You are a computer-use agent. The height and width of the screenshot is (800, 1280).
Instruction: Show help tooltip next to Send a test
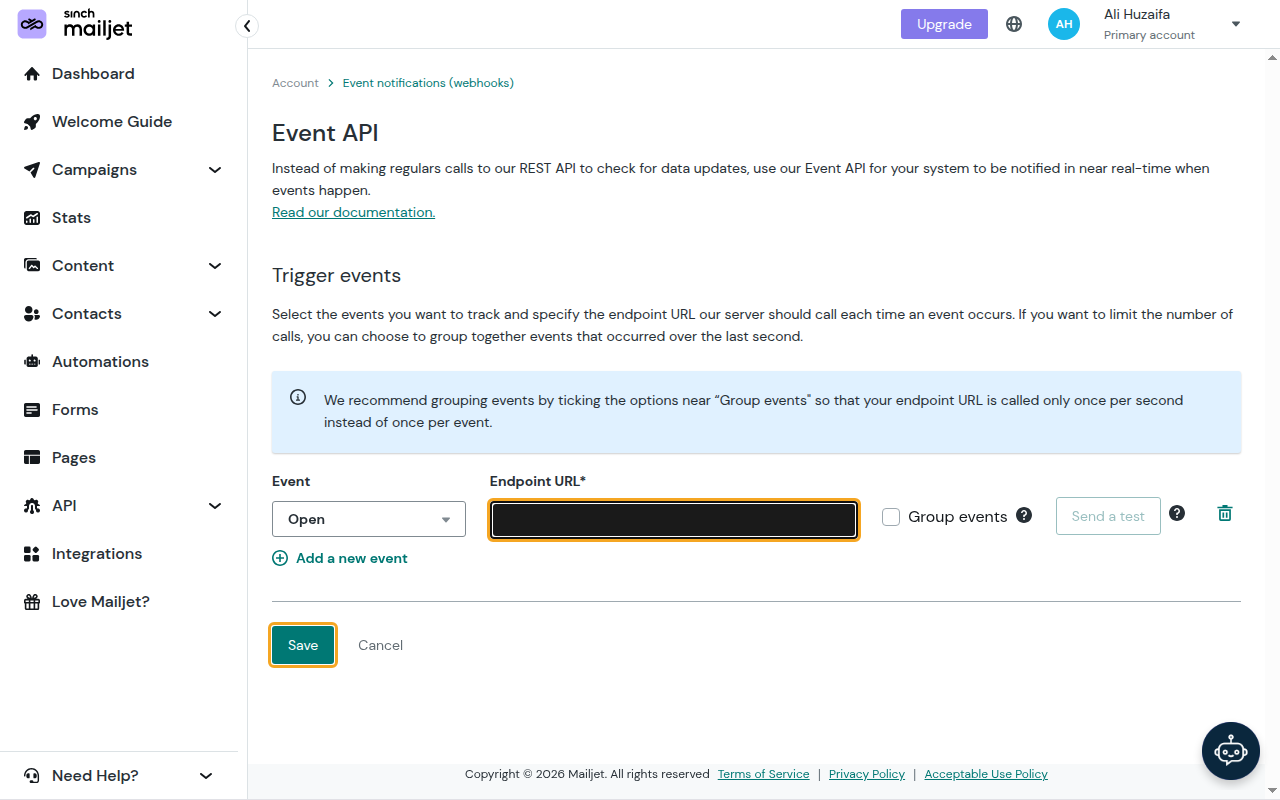point(1177,513)
